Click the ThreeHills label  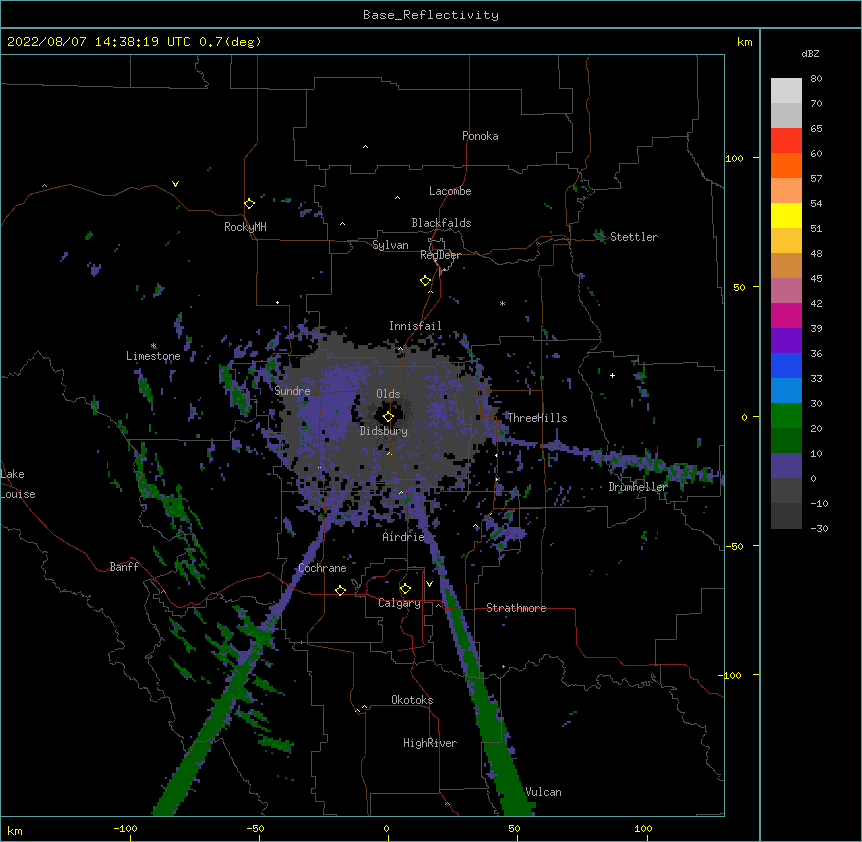point(537,418)
